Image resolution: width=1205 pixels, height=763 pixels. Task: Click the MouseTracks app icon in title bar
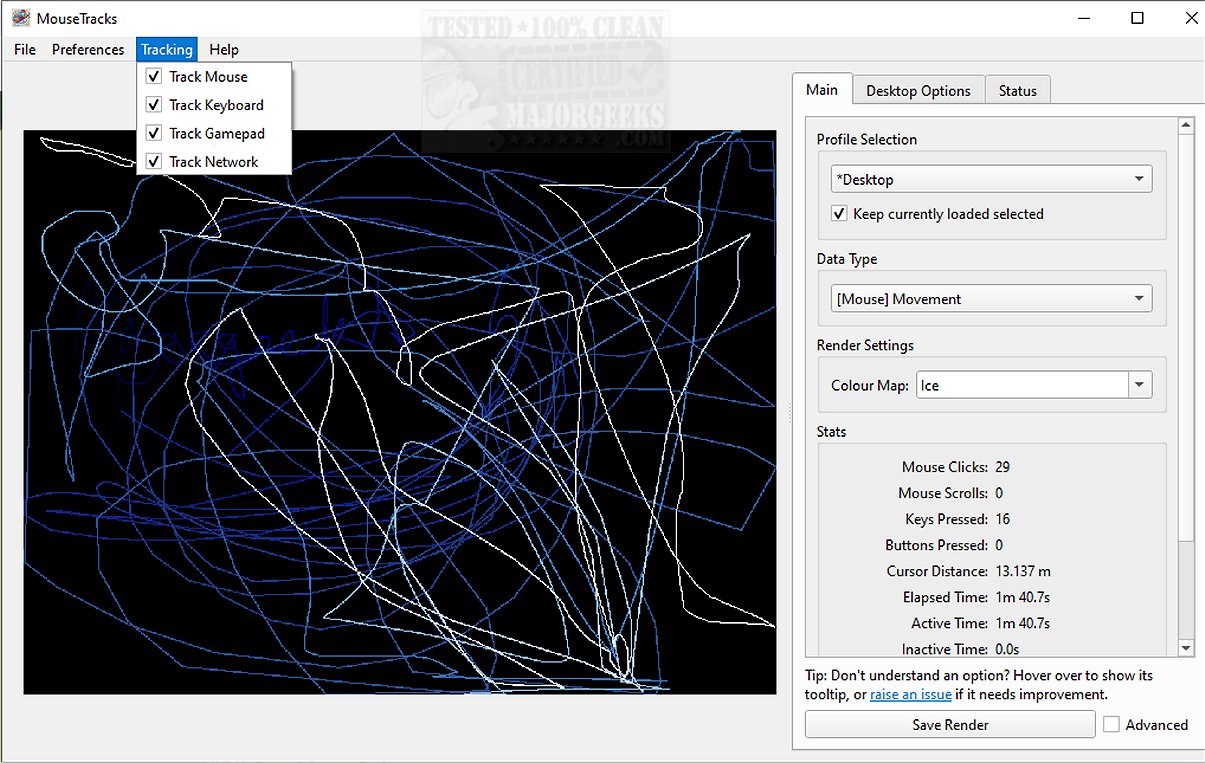20,18
